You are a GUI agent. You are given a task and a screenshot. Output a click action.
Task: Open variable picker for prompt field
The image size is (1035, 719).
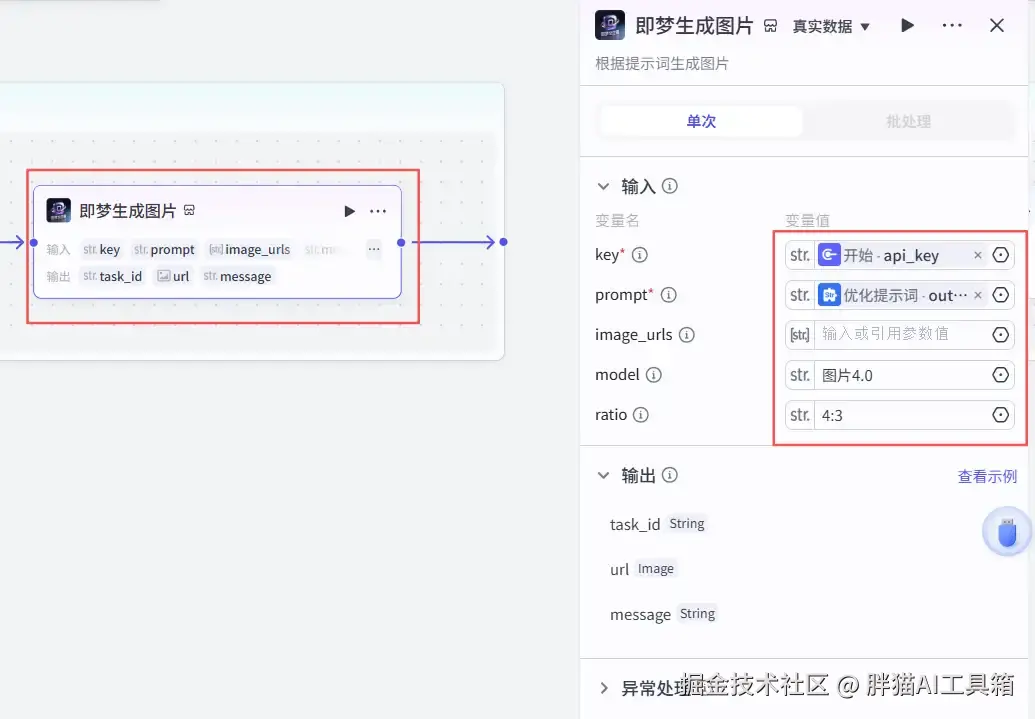click(x=1001, y=295)
